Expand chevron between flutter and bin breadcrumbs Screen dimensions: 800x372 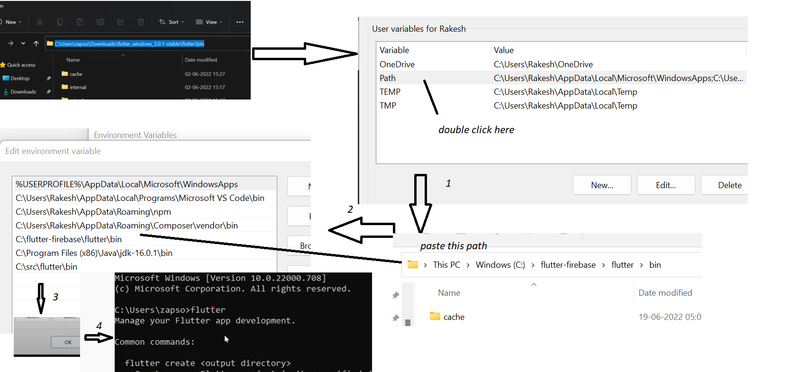[641, 265]
